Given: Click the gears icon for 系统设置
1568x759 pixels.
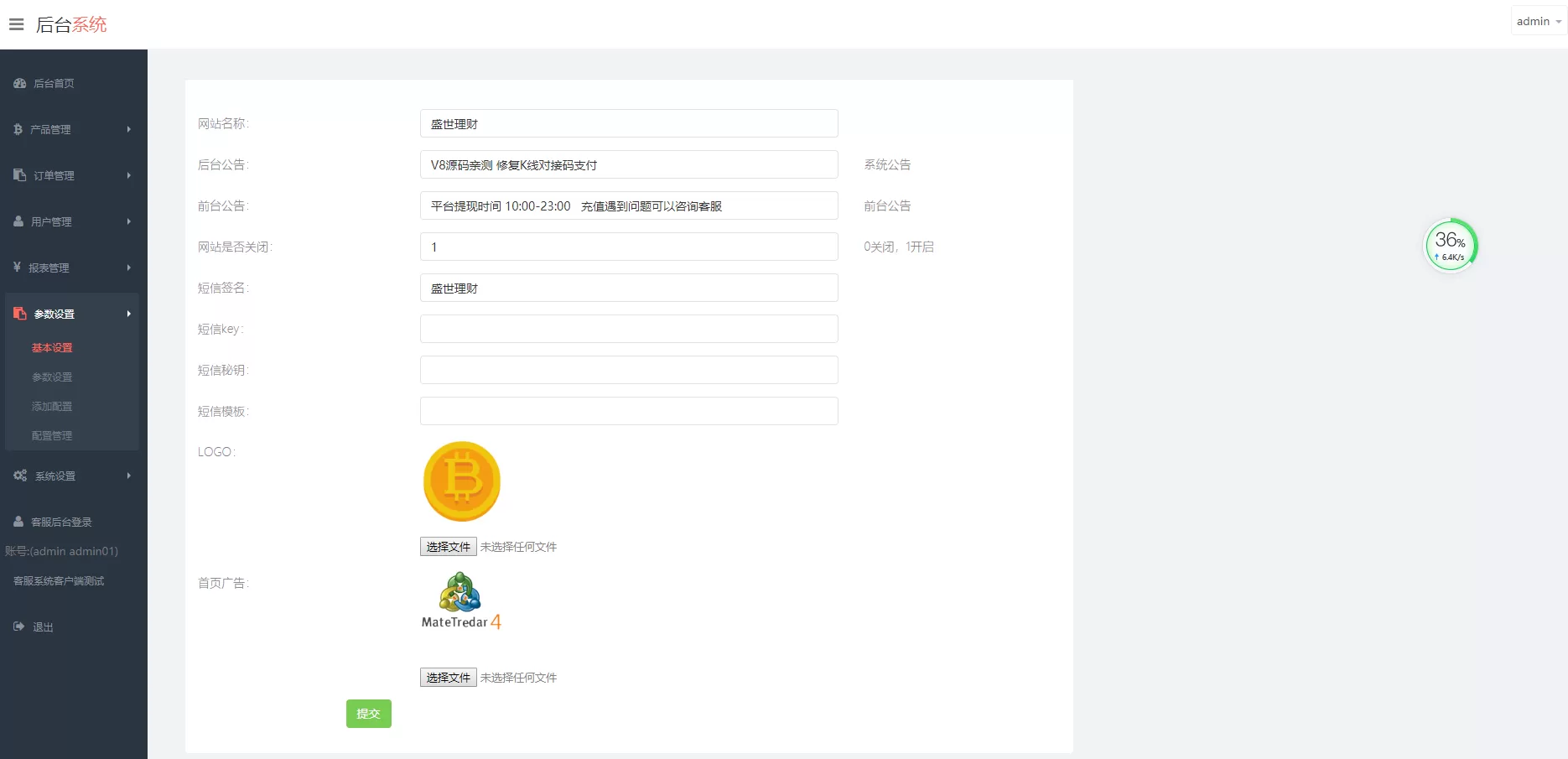Looking at the screenshot, I should (x=20, y=476).
